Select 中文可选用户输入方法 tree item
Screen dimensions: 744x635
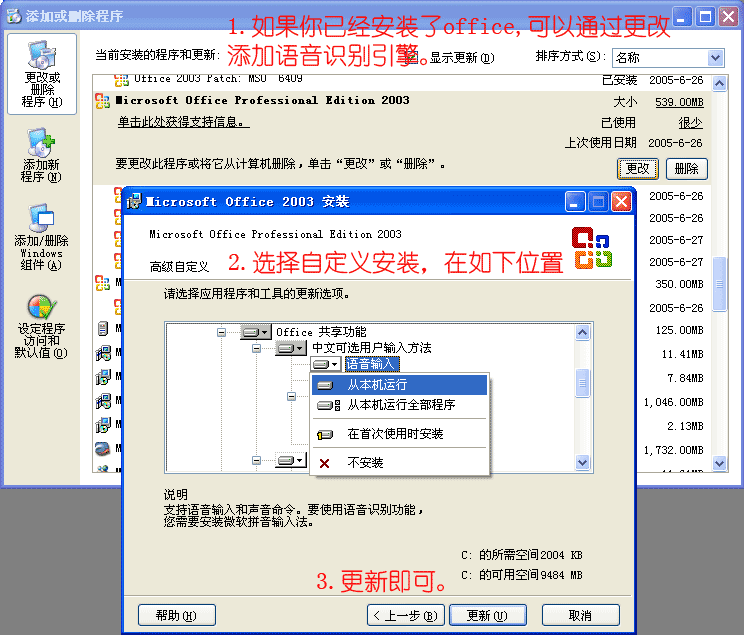[372, 348]
